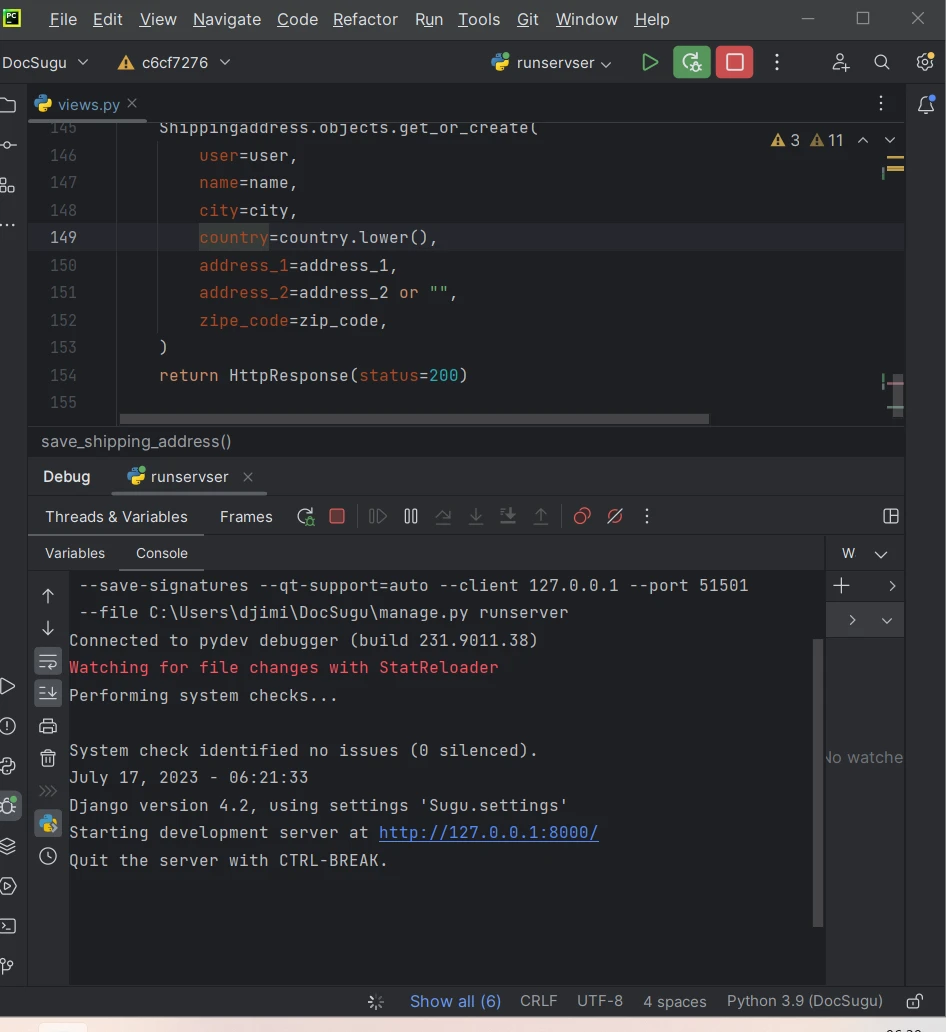Image resolution: width=946 pixels, height=1032 pixels.
Task: Switch to the Variables tab
Action: 75,553
